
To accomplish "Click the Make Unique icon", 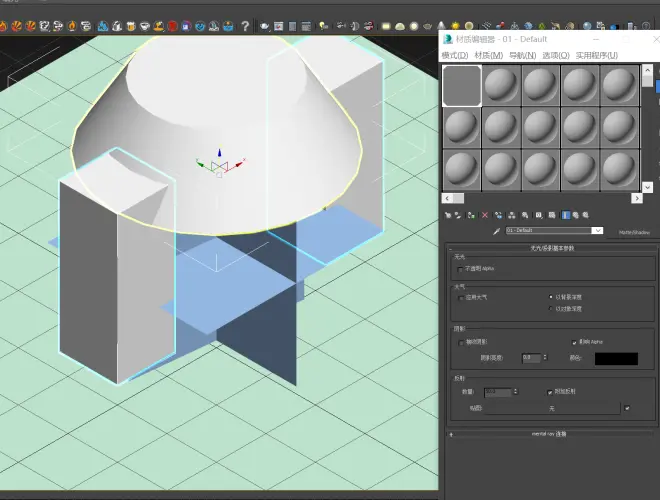I will (x=511, y=215).
